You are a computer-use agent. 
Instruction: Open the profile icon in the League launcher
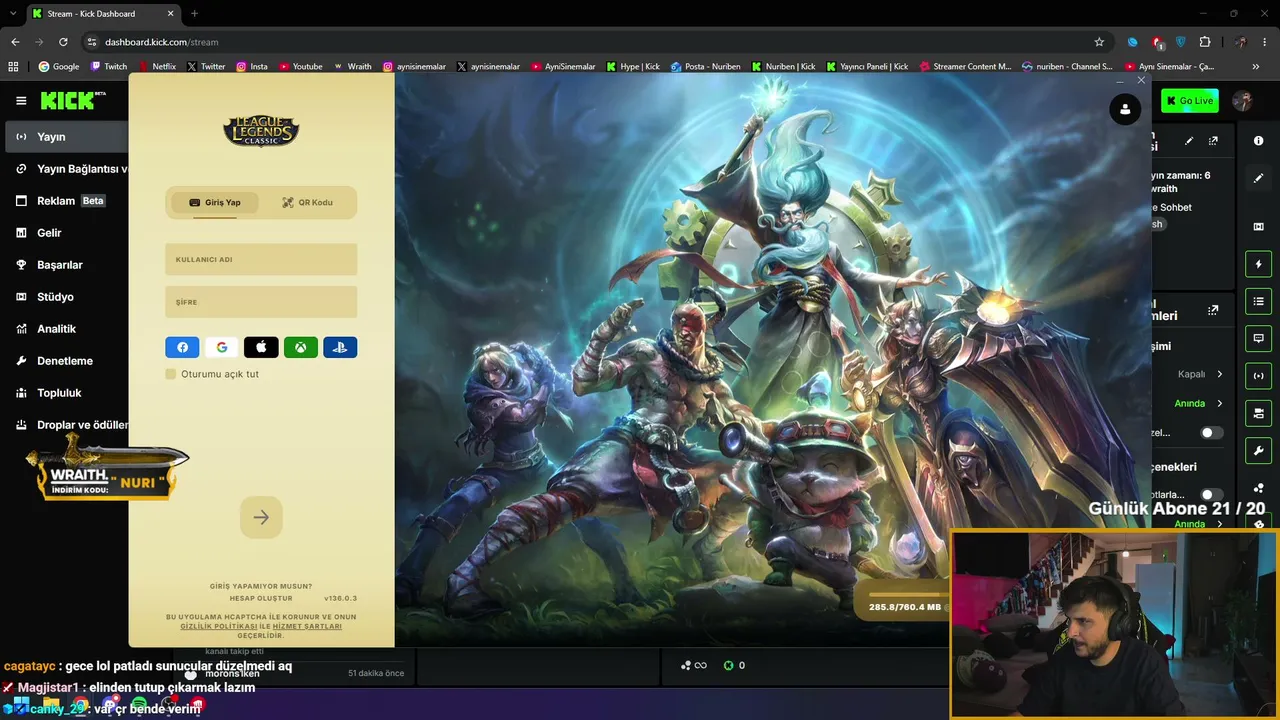click(1125, 109)
